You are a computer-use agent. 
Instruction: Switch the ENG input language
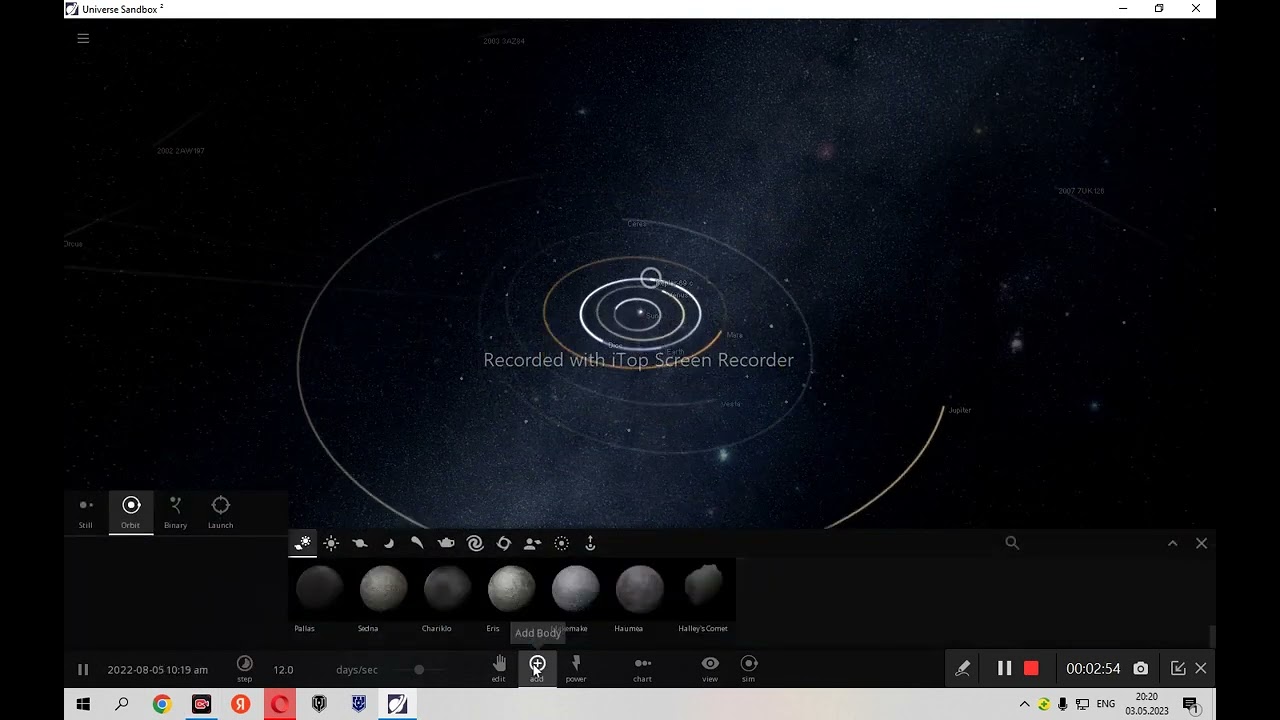point(1106,704)
